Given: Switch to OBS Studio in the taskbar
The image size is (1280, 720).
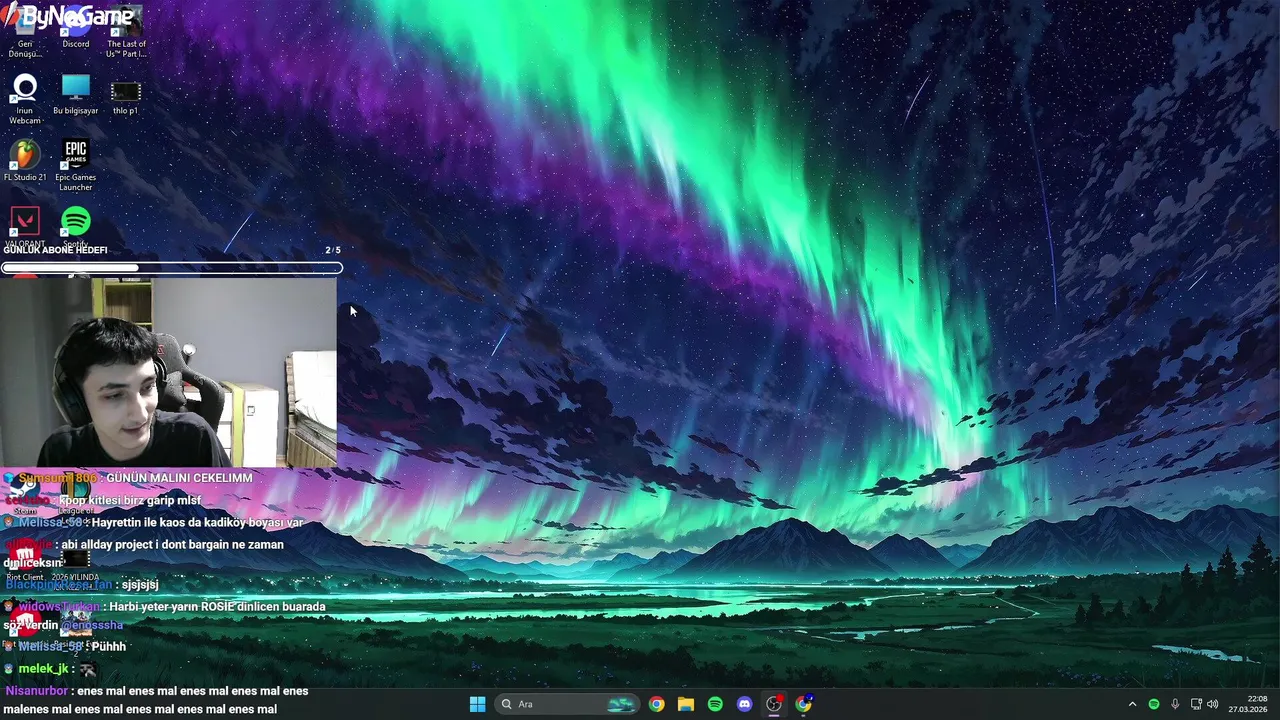Looking at the screenshot, I should coord(774,704).
